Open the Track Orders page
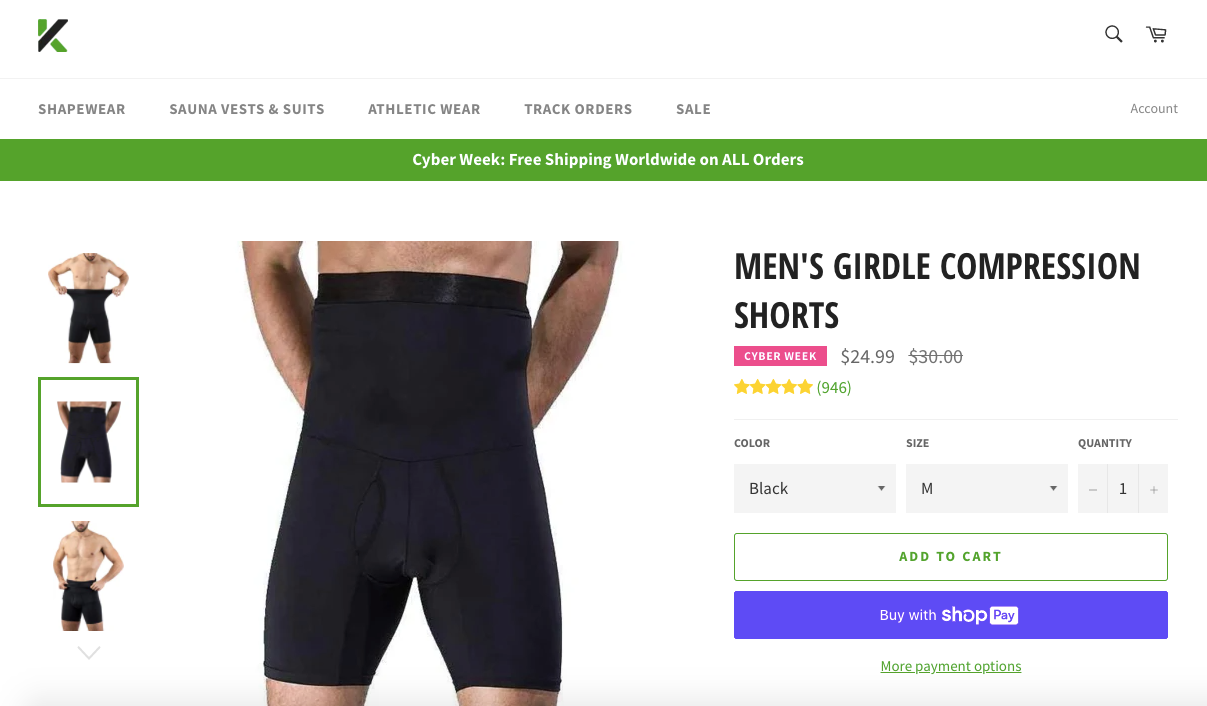The height and width of the screenshot is (706, 1207). pos(578,109)
